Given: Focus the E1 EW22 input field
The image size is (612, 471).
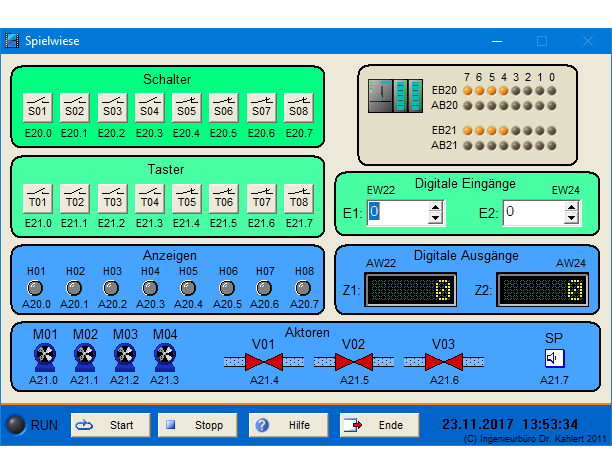Looking at the screenshot, I should click(397, 213).
